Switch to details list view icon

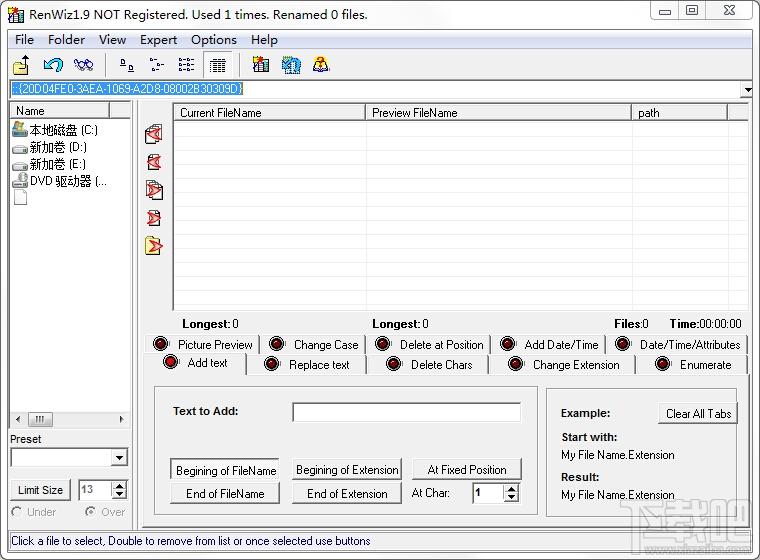tap(217, 65)
